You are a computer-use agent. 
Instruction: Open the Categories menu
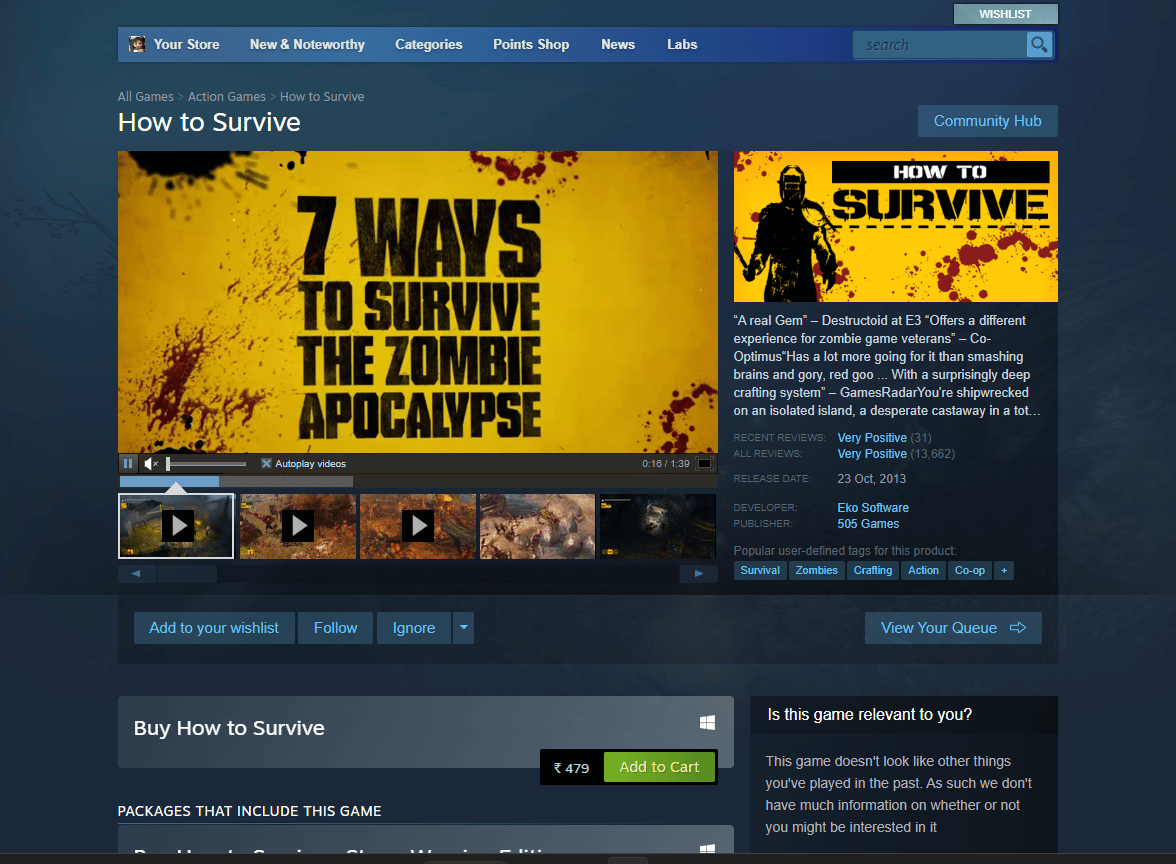pyautogui.click(x=429, y=44)
